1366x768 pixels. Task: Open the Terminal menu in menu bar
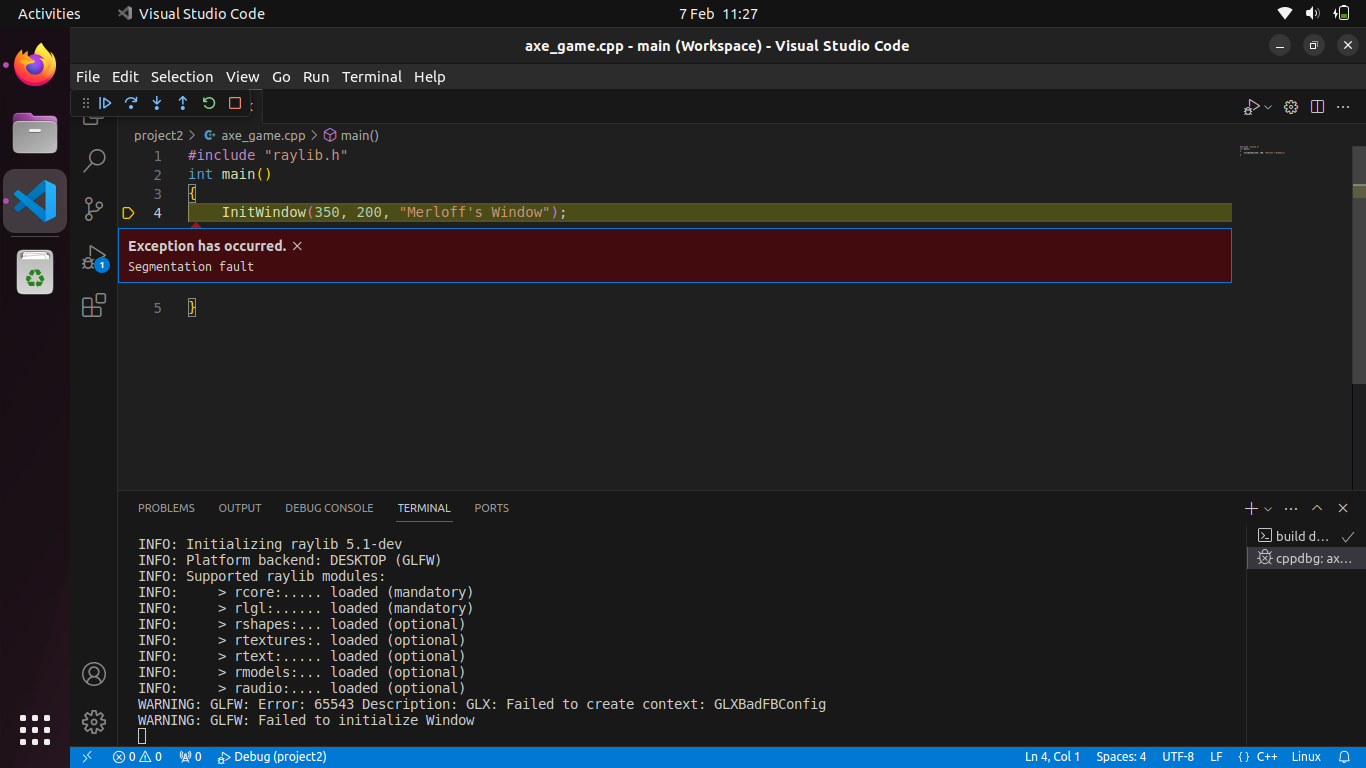point(371,77)
